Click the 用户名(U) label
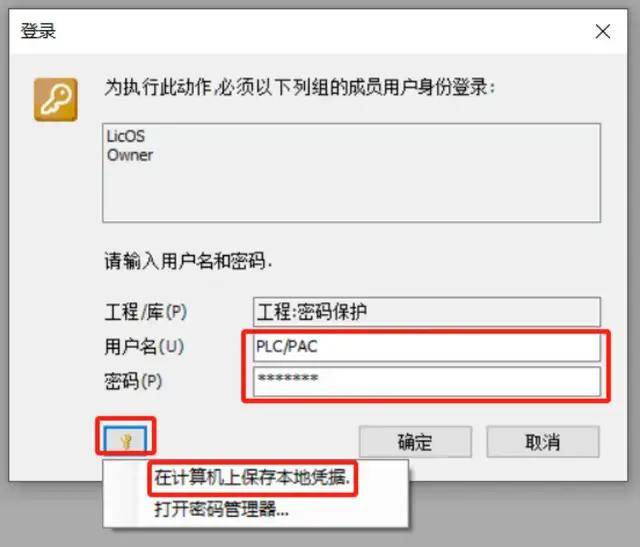This screenshot has width=640, height=547. click(144, 347)
